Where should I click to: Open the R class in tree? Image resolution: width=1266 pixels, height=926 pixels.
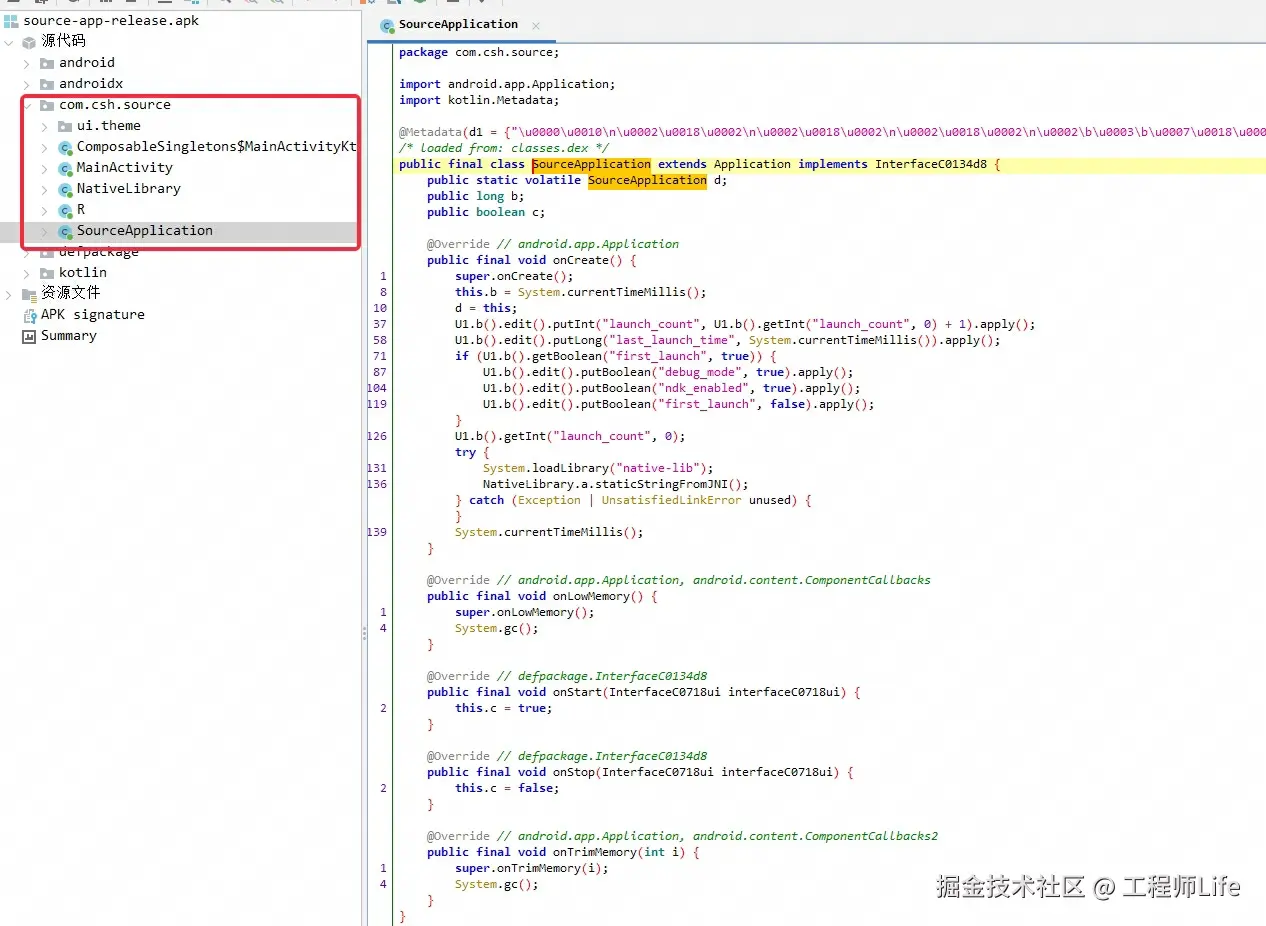tap(81, 210)
